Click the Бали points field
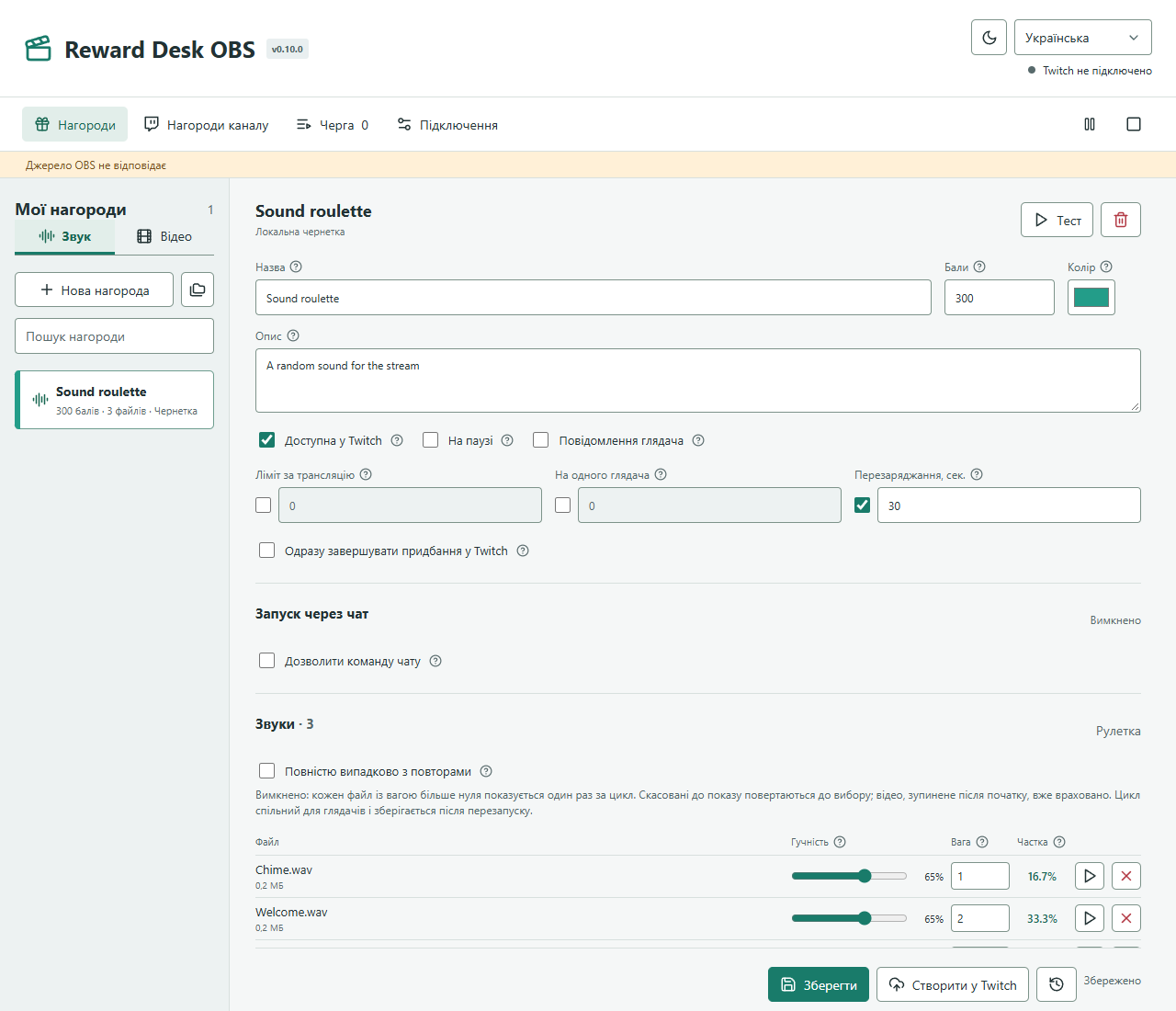The height and width of the screenshot is (1011, 1176). pos(1000,298)
